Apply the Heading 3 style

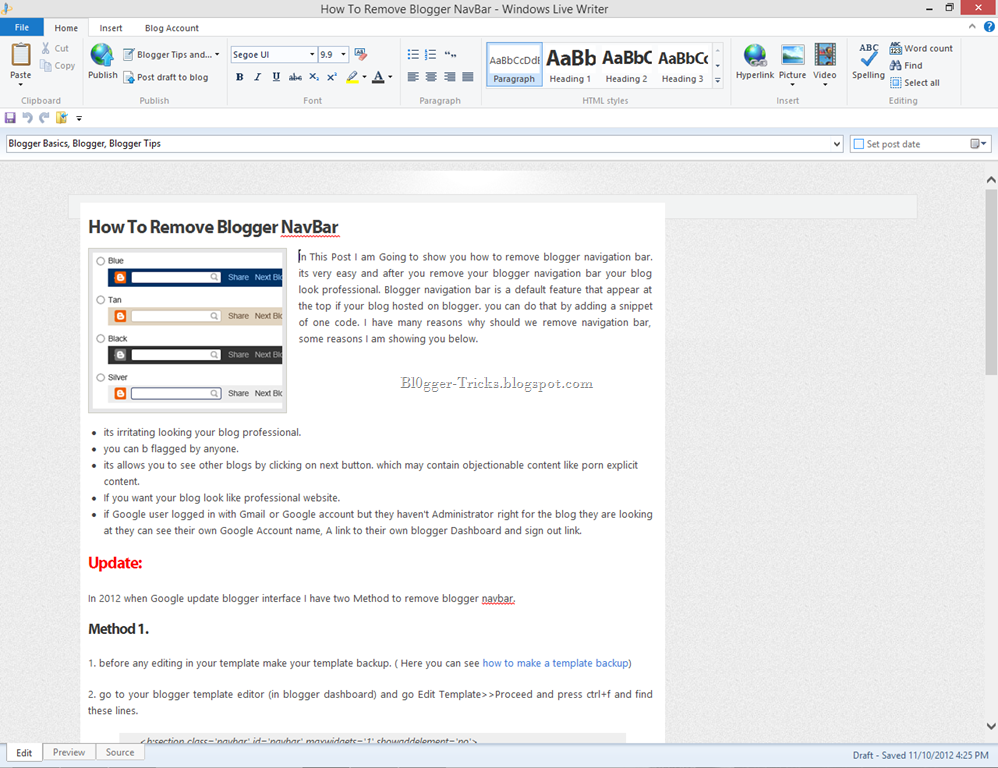682,64
